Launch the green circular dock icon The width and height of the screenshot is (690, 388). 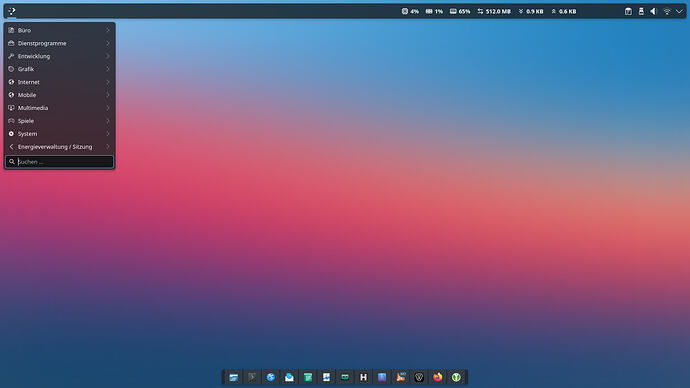456,377
